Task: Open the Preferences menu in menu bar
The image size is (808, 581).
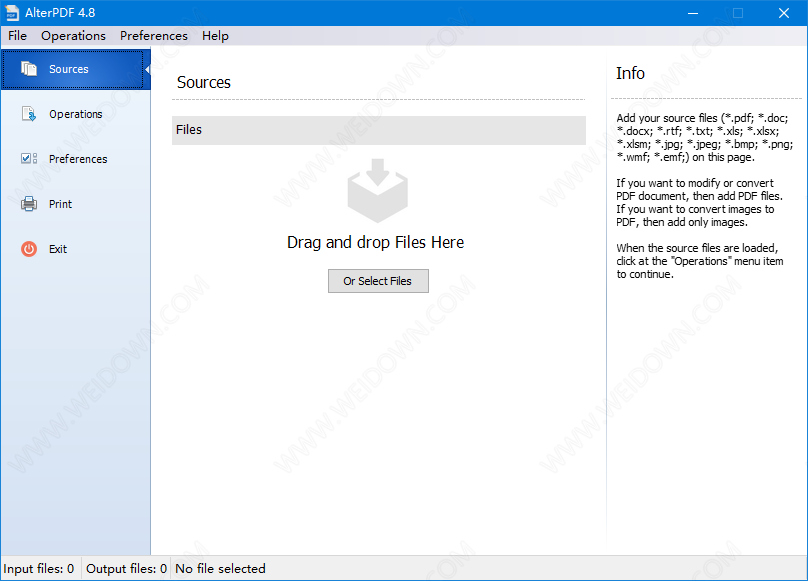Action: (154, 36)
